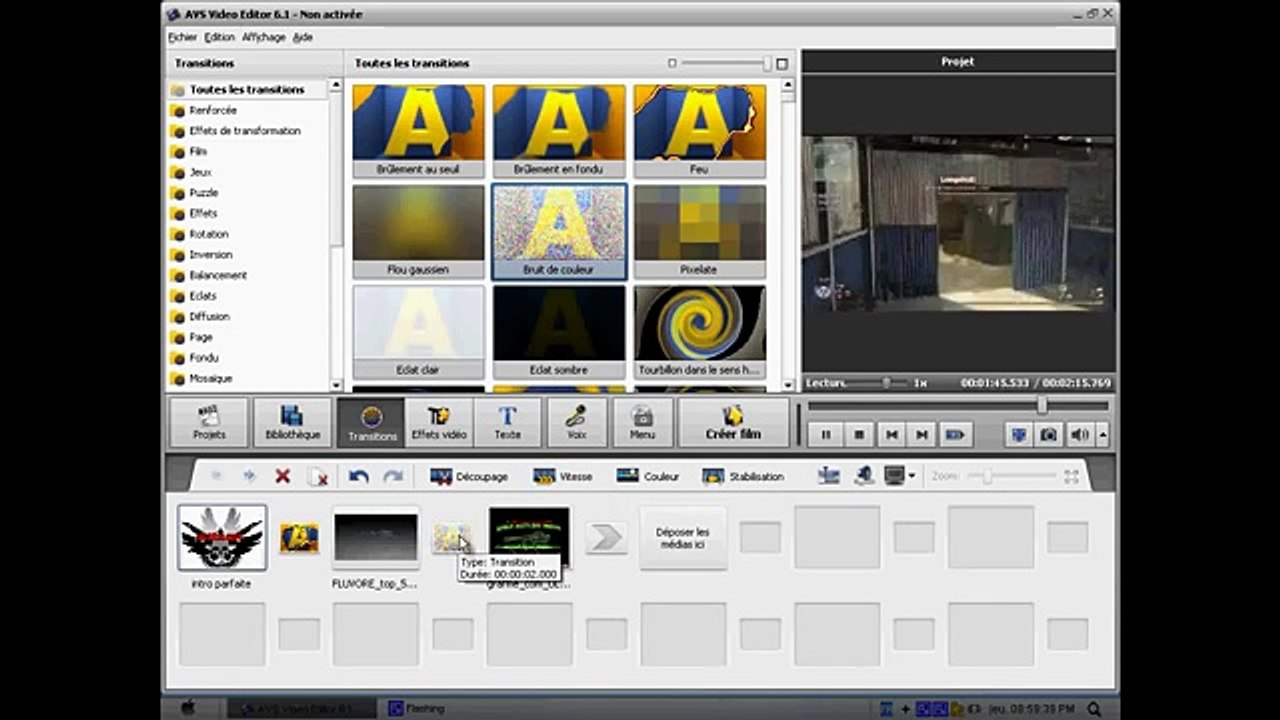Image resolution: width=1280 pixels, height=720 pixels.
Task: Jump to the next frame
Action: point(922,435)
